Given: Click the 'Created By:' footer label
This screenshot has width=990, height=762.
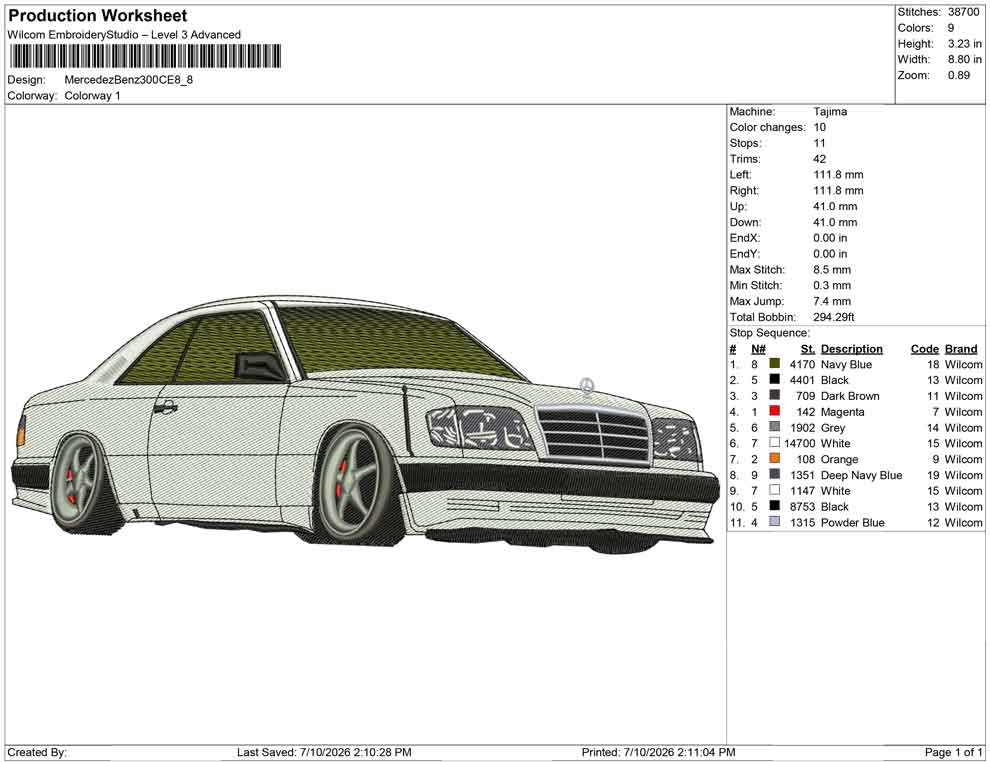Looking at the screenshot, I should click(x=37, y=752).
